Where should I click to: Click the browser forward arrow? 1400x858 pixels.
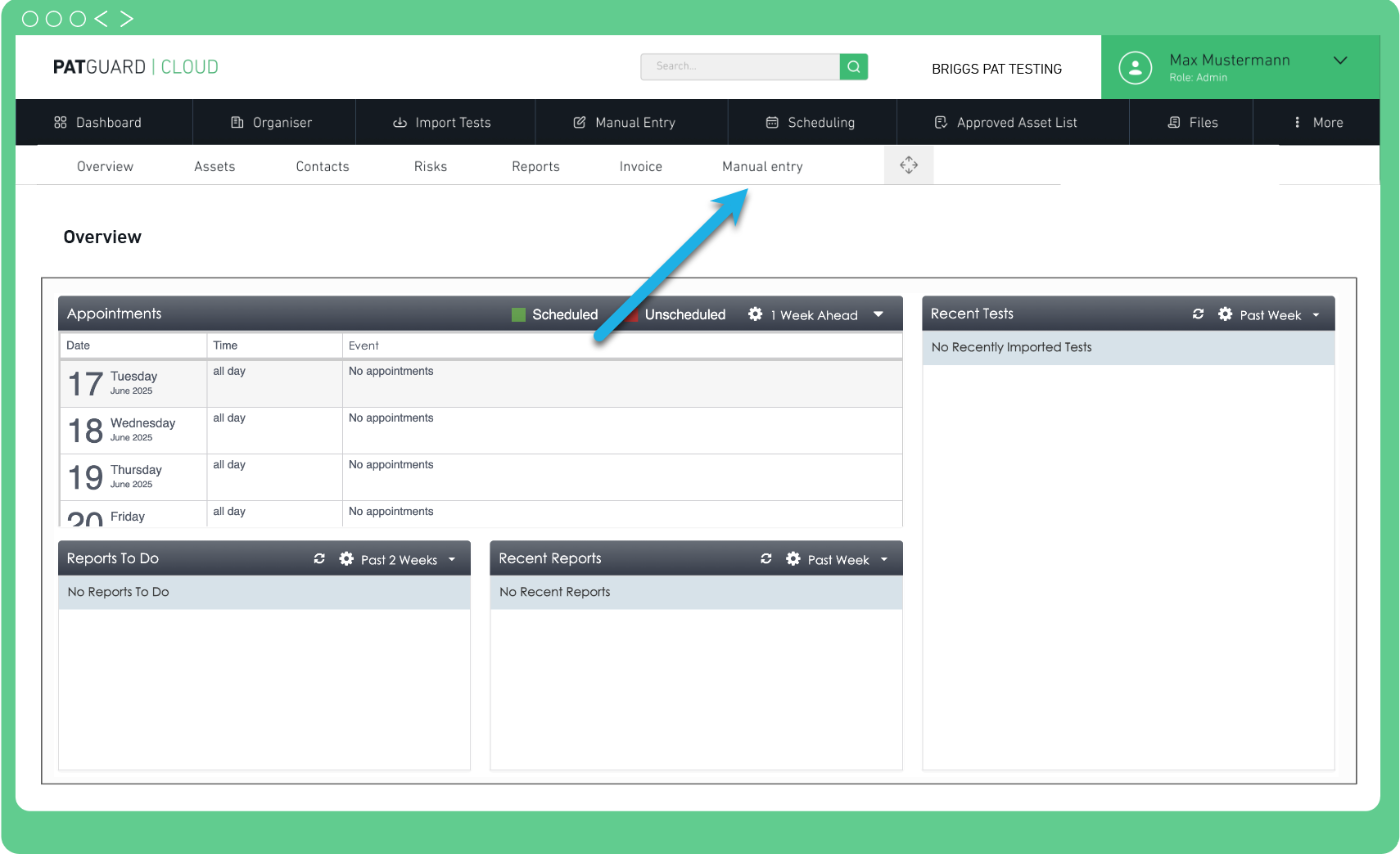coord(126,19)
